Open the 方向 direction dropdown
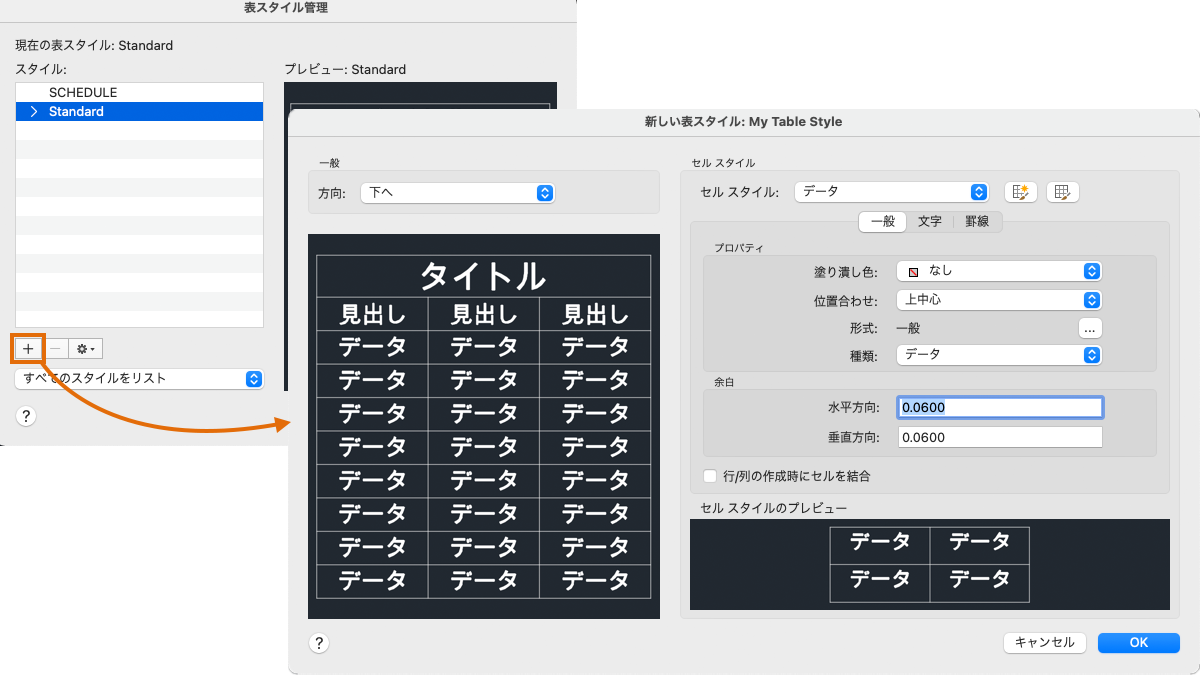This screenshot has height=675, width=1200. [x=458, y=193]
